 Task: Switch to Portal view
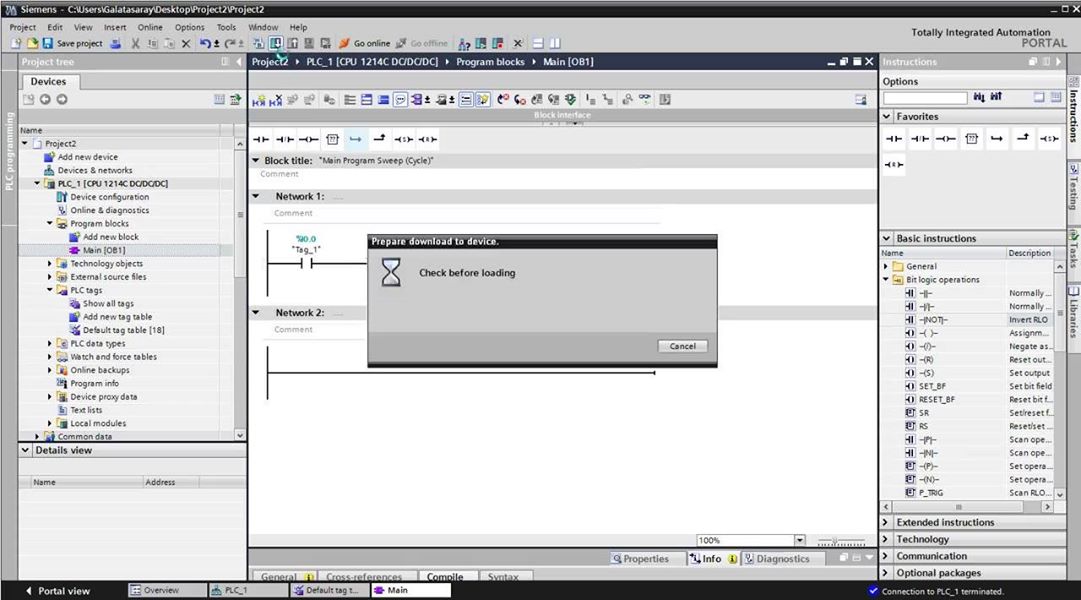(x=58, y=591)
